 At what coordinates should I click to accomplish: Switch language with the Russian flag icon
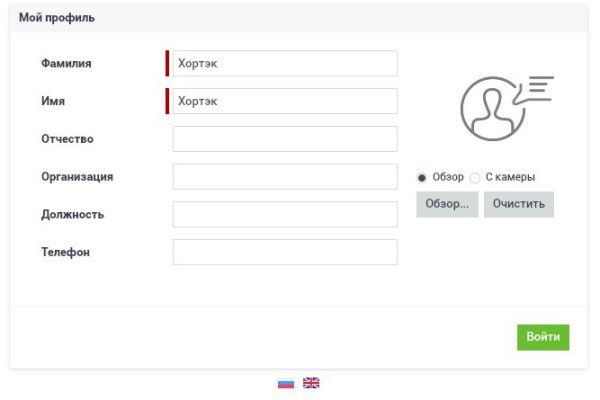point(286,383)
